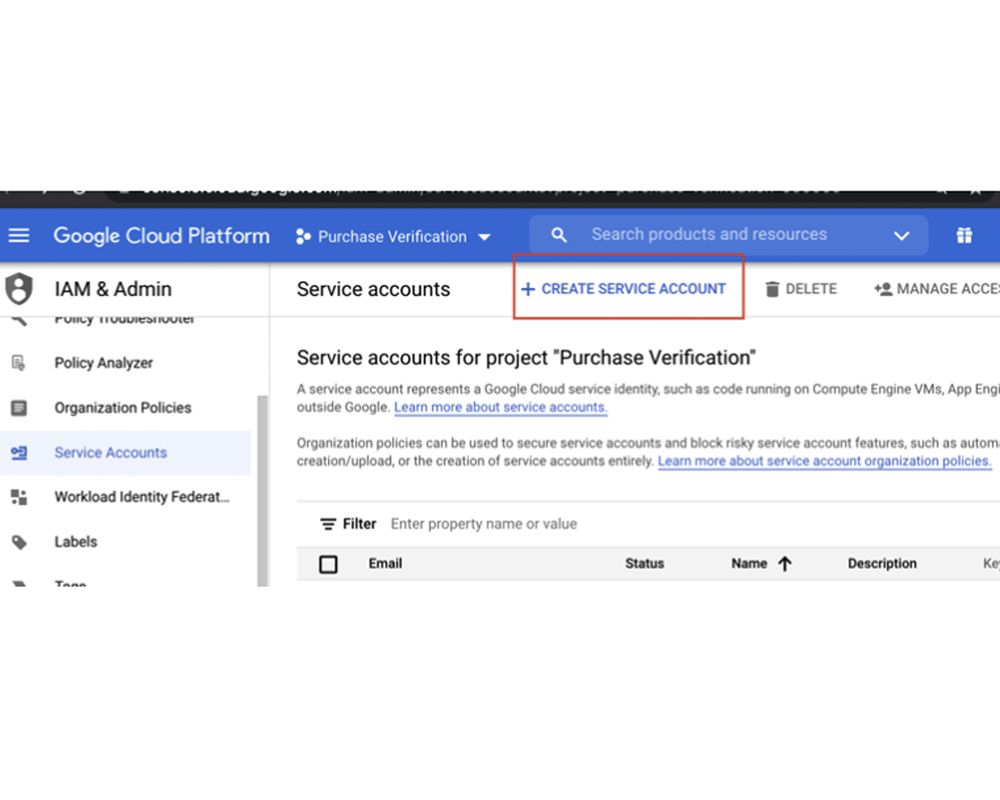Image resolution: width=1000 pixels, height=800 pixels.
Task: Click the Service accounts page title
Action: coord(373,289)
